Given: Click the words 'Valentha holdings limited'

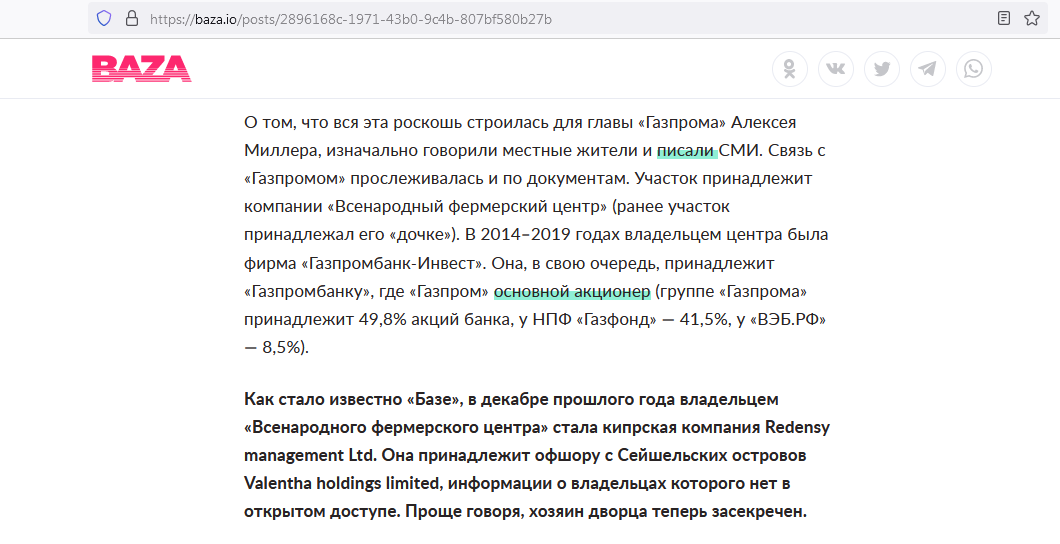Looking at the screenshot, I should point(341,483).
